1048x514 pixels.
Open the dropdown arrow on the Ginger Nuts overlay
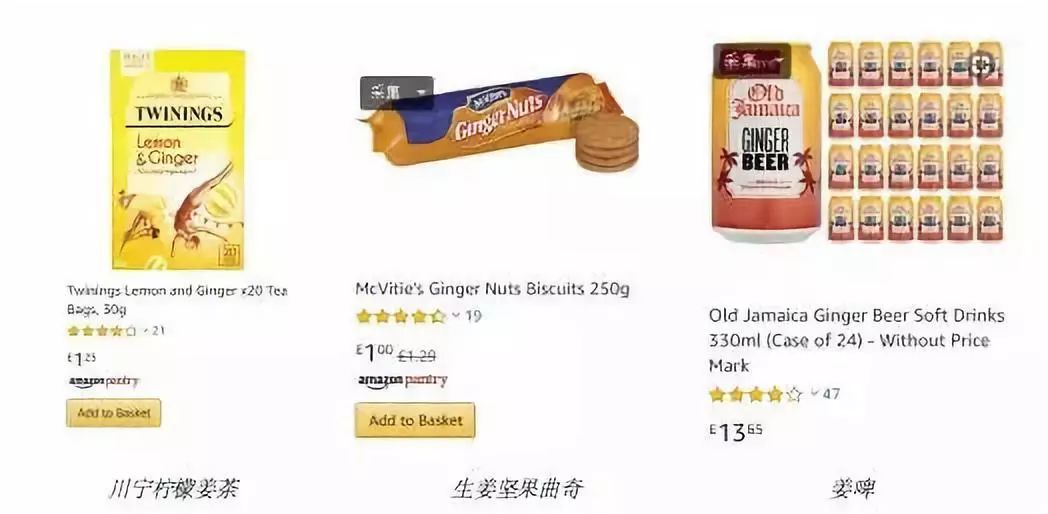pos(420,93)
